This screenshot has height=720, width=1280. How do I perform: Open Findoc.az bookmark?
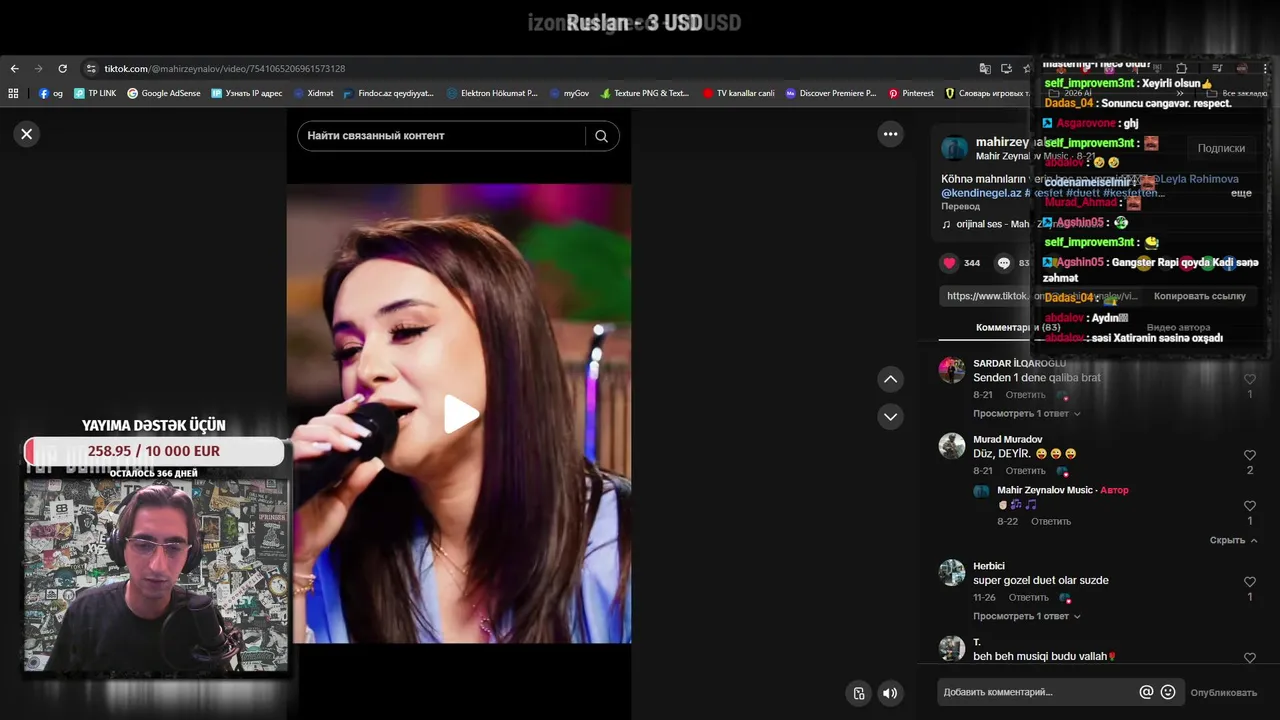click(389, 93)
